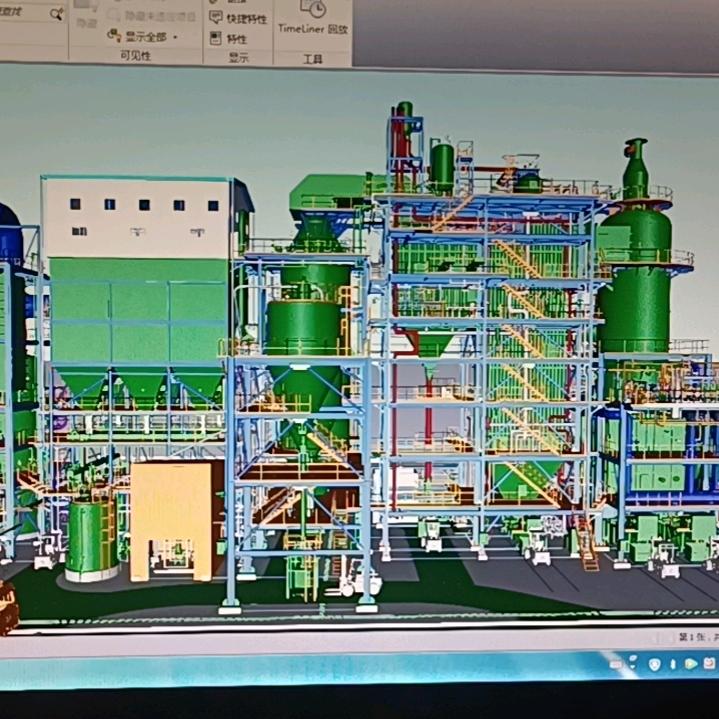Click the 特性 properties panel icon
Viewport: 719px width, 719px height.
(214, 38)
